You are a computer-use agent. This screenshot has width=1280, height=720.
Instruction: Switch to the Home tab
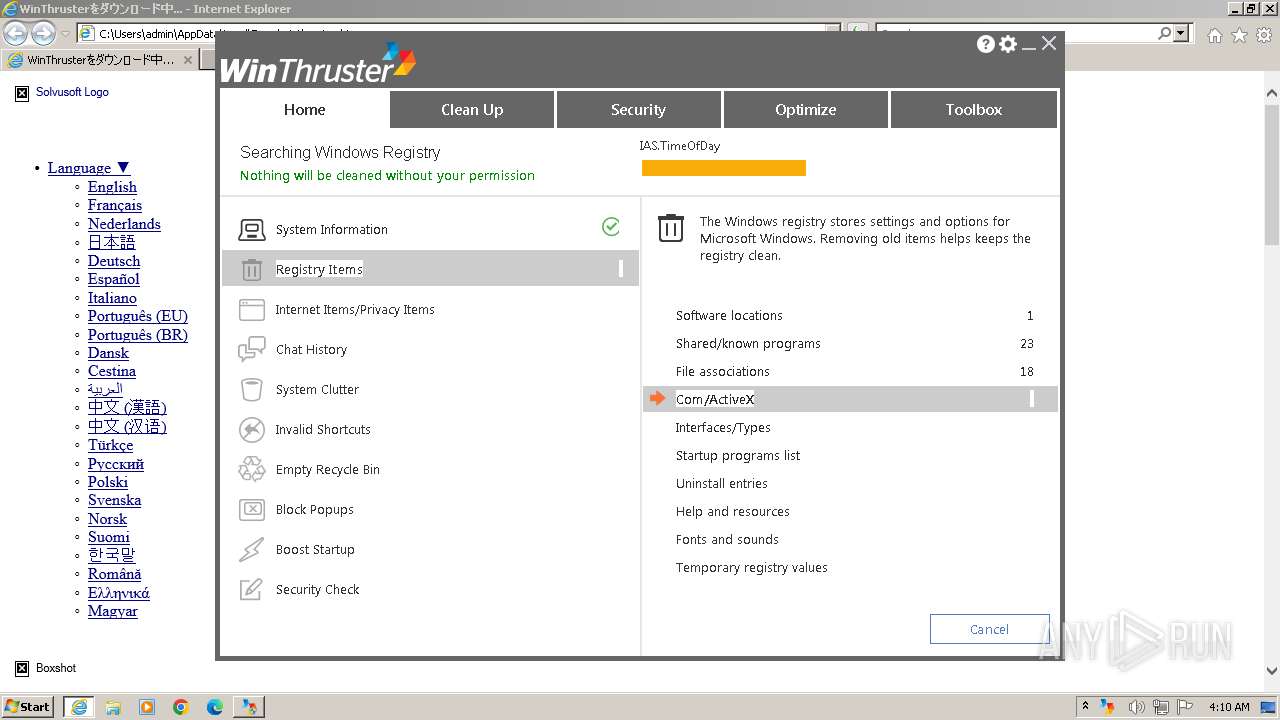[x=304, y=110]
